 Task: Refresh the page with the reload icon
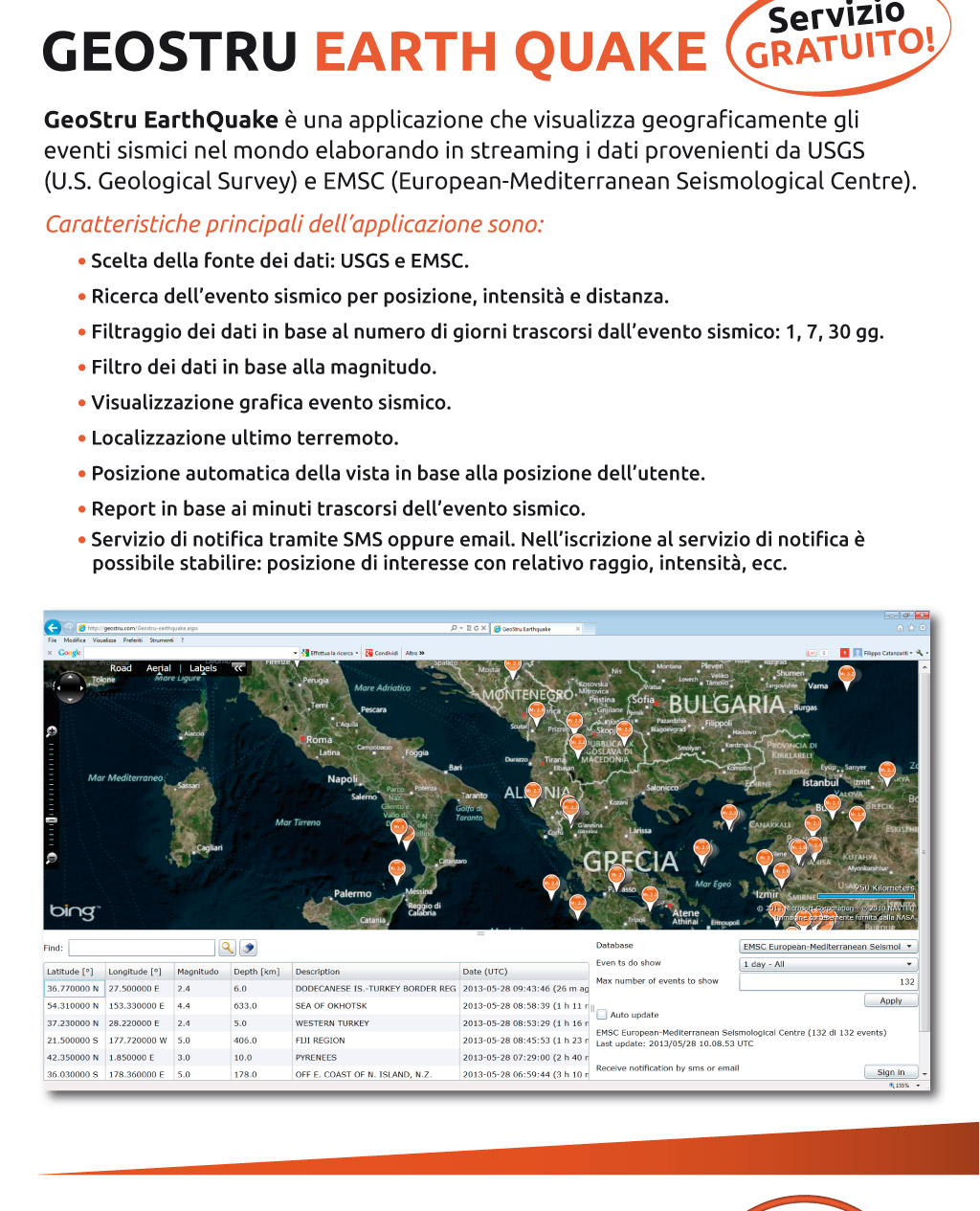475,629
